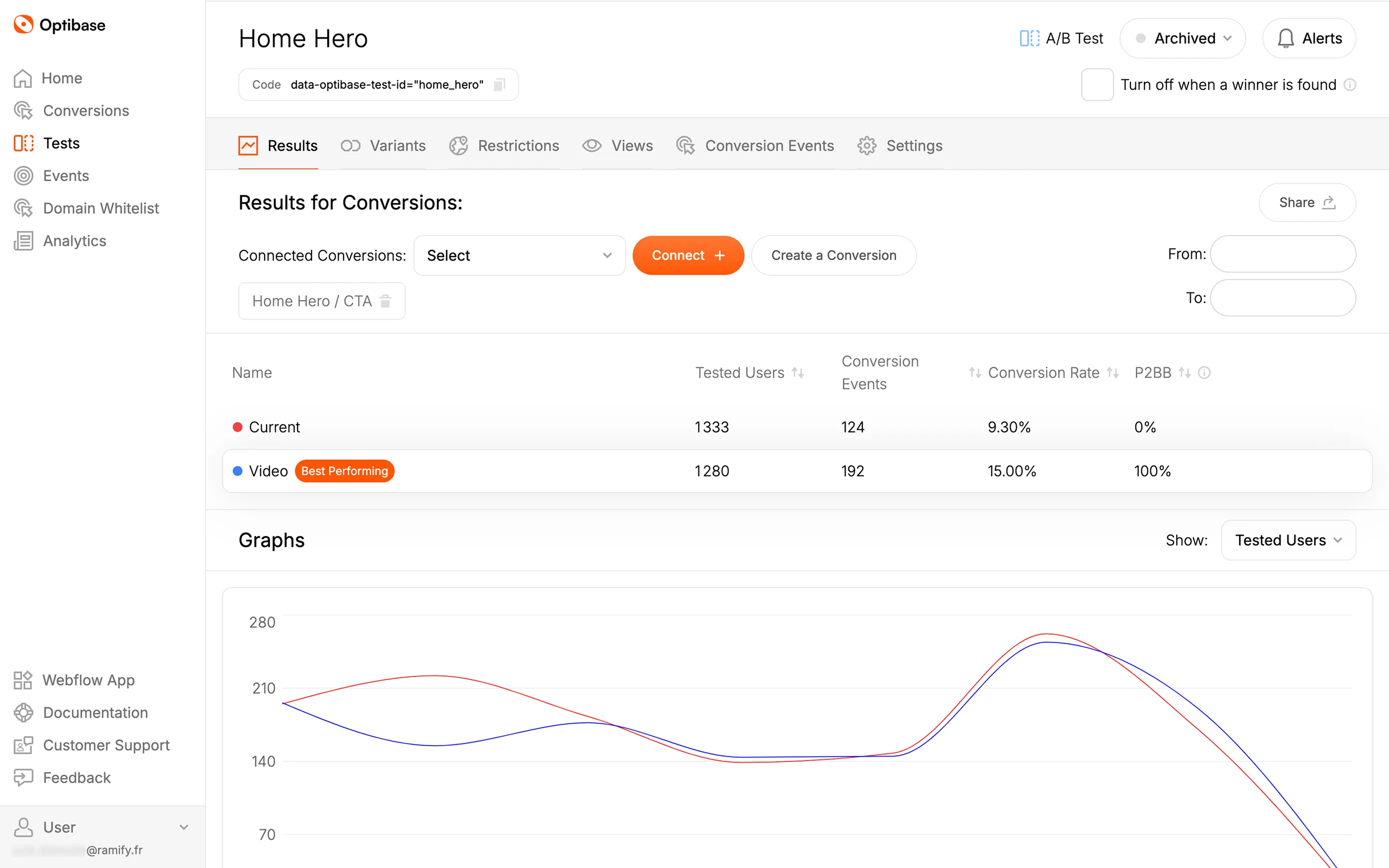Image resolution: width=1389 pixels, height=868 pixels.
Task: Switch to the Restrictions tab
Action: click(504, 146)
